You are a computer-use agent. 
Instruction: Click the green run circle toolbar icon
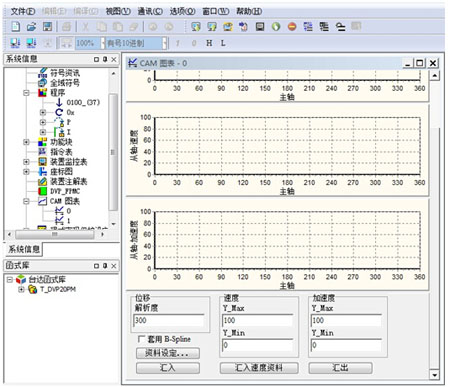[x=276, y=26]
